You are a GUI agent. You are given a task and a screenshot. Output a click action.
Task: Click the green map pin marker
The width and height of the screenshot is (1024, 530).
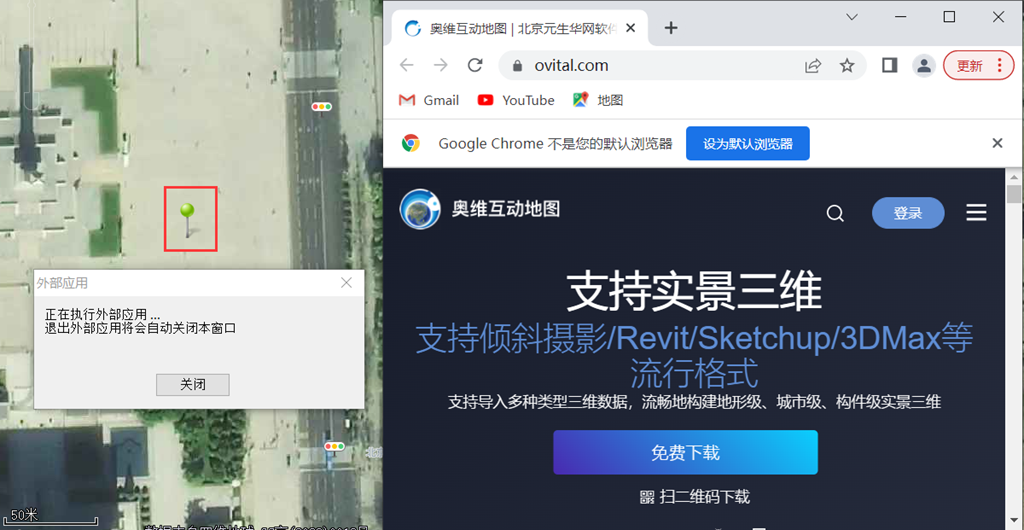(187, 213)
